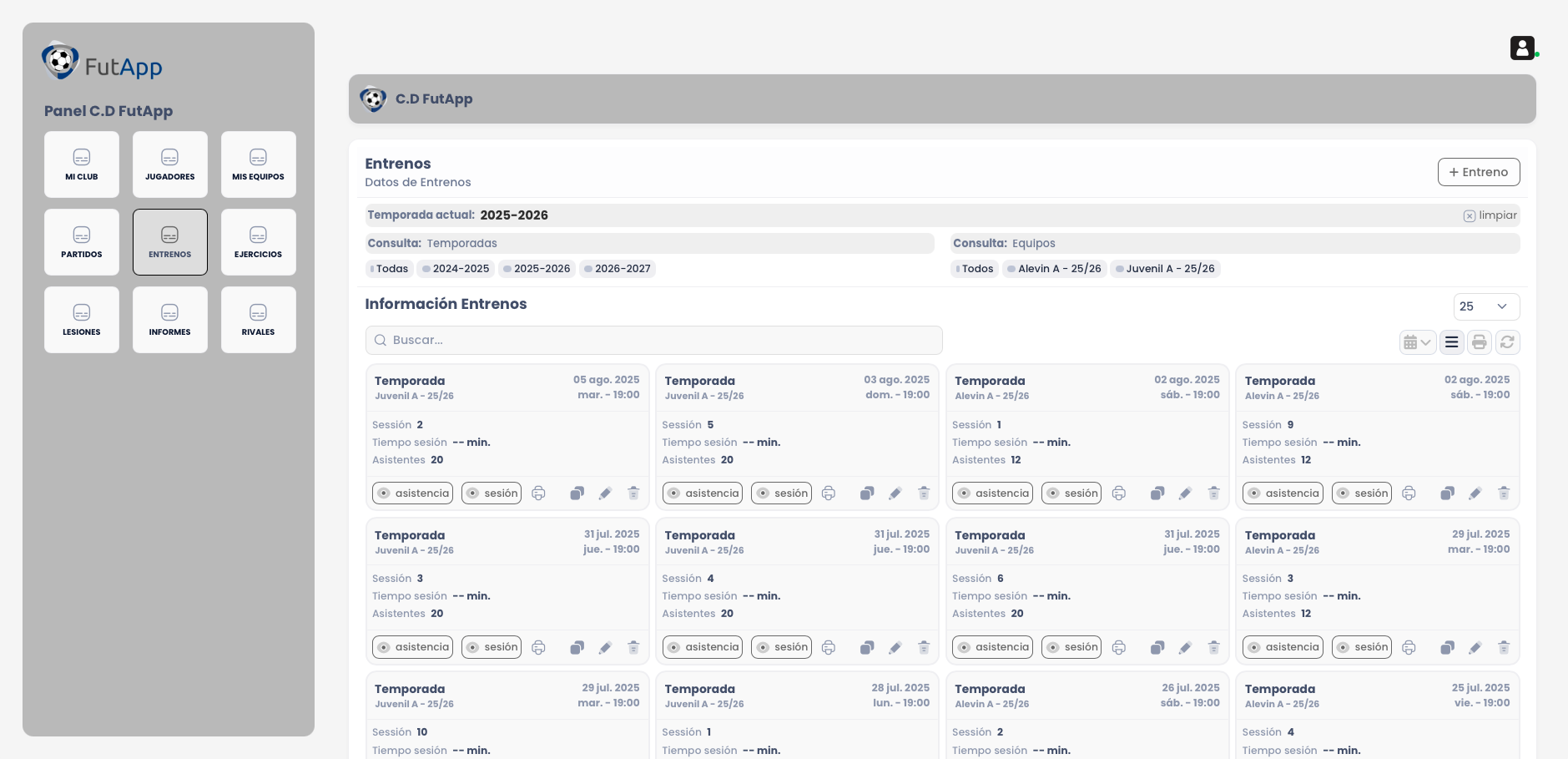This screenshot has height=759, width=1568.
Task: Edit Juvenil A Sesión 5 training
Action: [x=895, y=493]
